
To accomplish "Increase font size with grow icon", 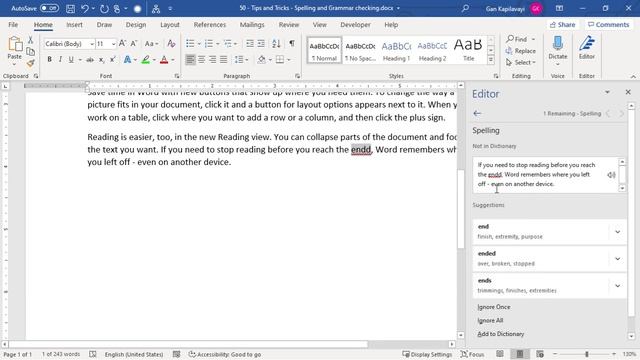I will [122, 43].
